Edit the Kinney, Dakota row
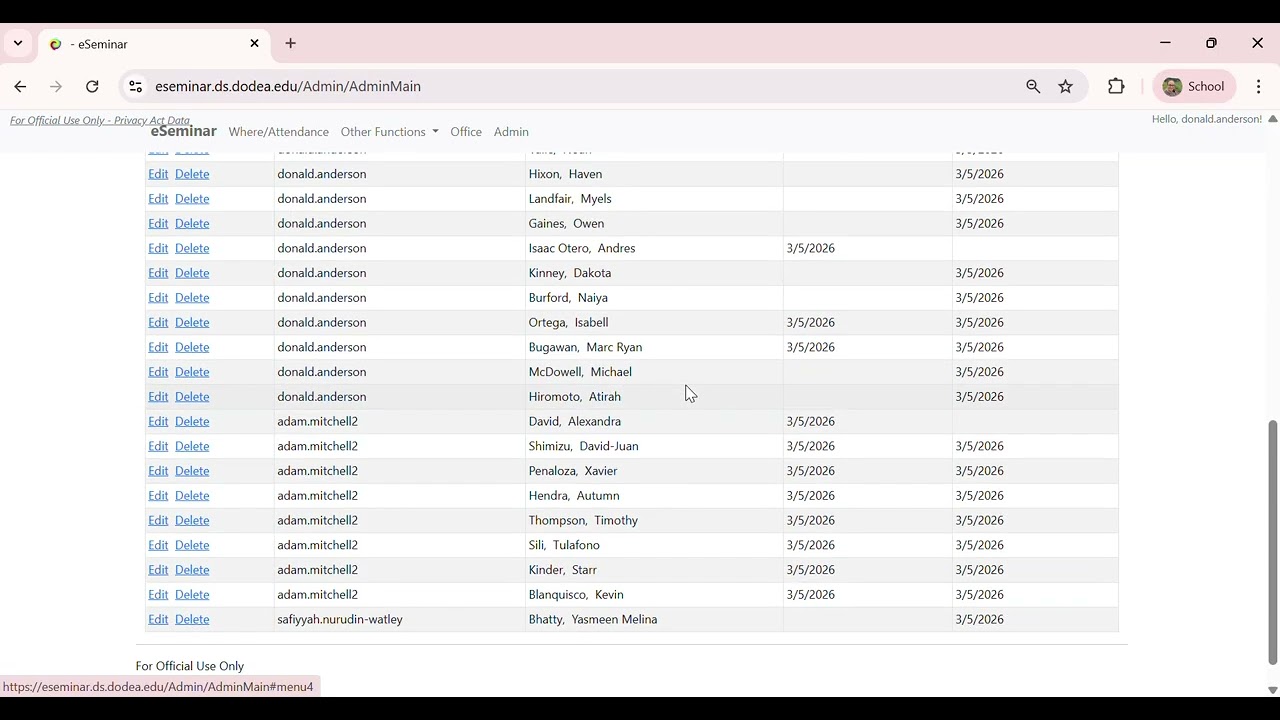The width and height of the screenshot is (1280, 720). 158,273
